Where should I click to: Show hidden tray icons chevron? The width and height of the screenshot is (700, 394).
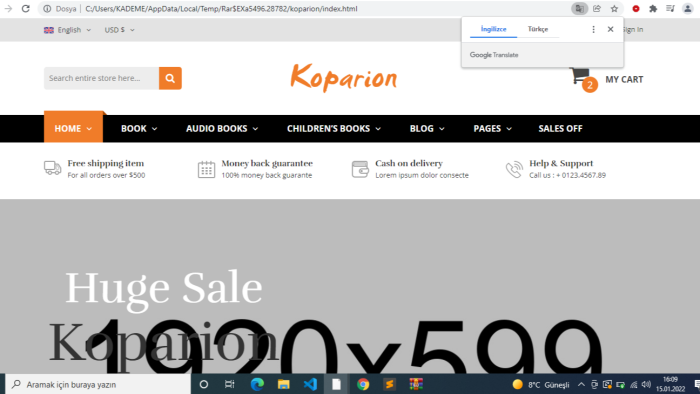(x=581, y=384)
